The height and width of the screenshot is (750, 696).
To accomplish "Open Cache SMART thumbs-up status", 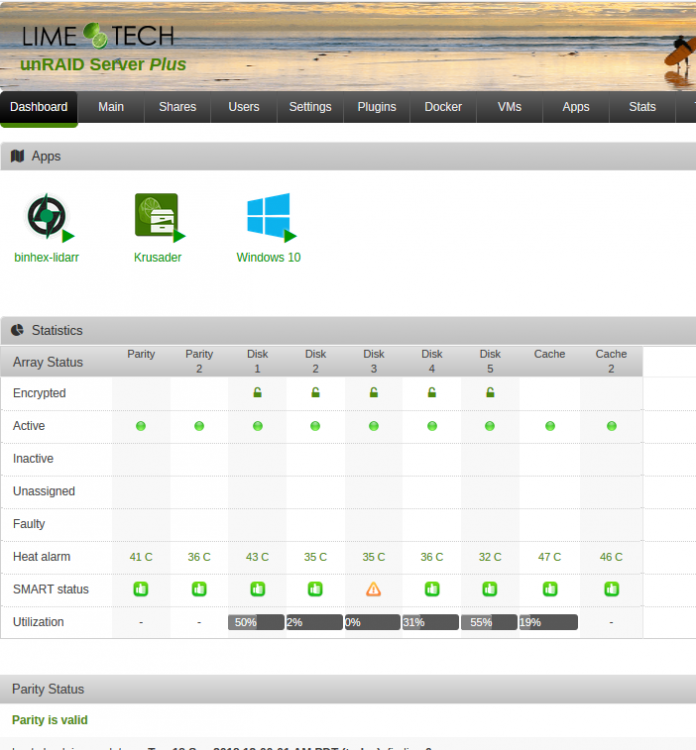I will (550, 589).
